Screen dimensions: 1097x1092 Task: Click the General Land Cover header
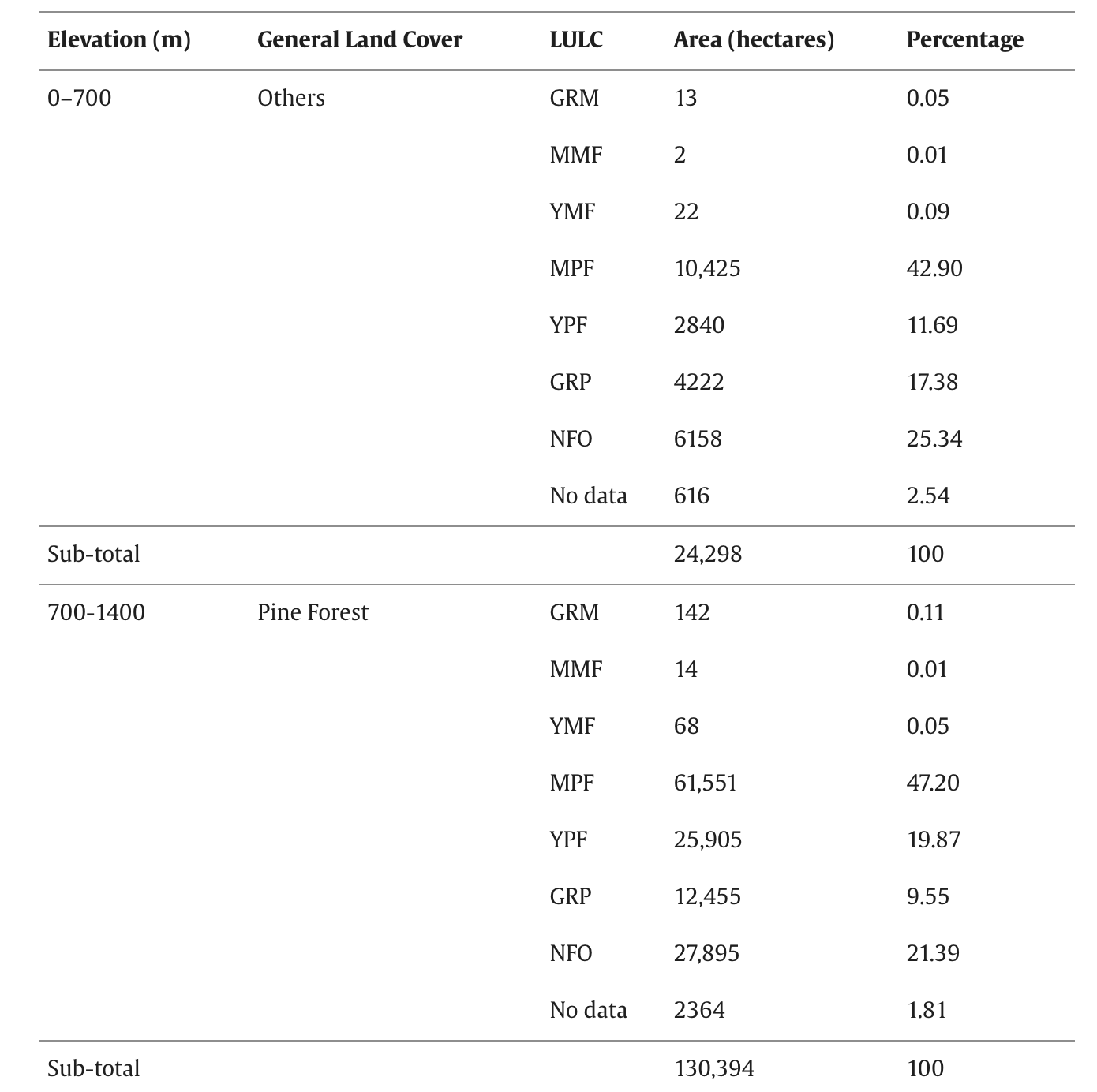pyautogui.click(x=360, y=39)
